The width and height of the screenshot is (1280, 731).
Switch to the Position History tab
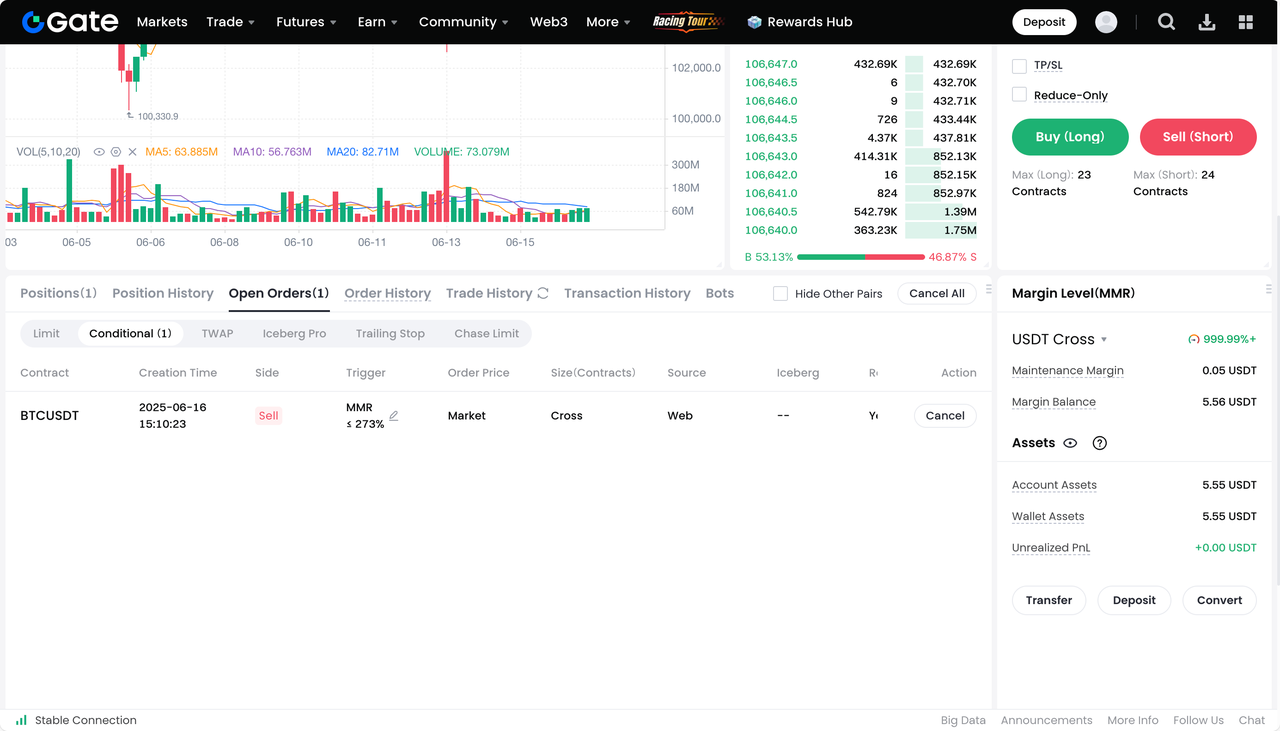coord(162,293)
